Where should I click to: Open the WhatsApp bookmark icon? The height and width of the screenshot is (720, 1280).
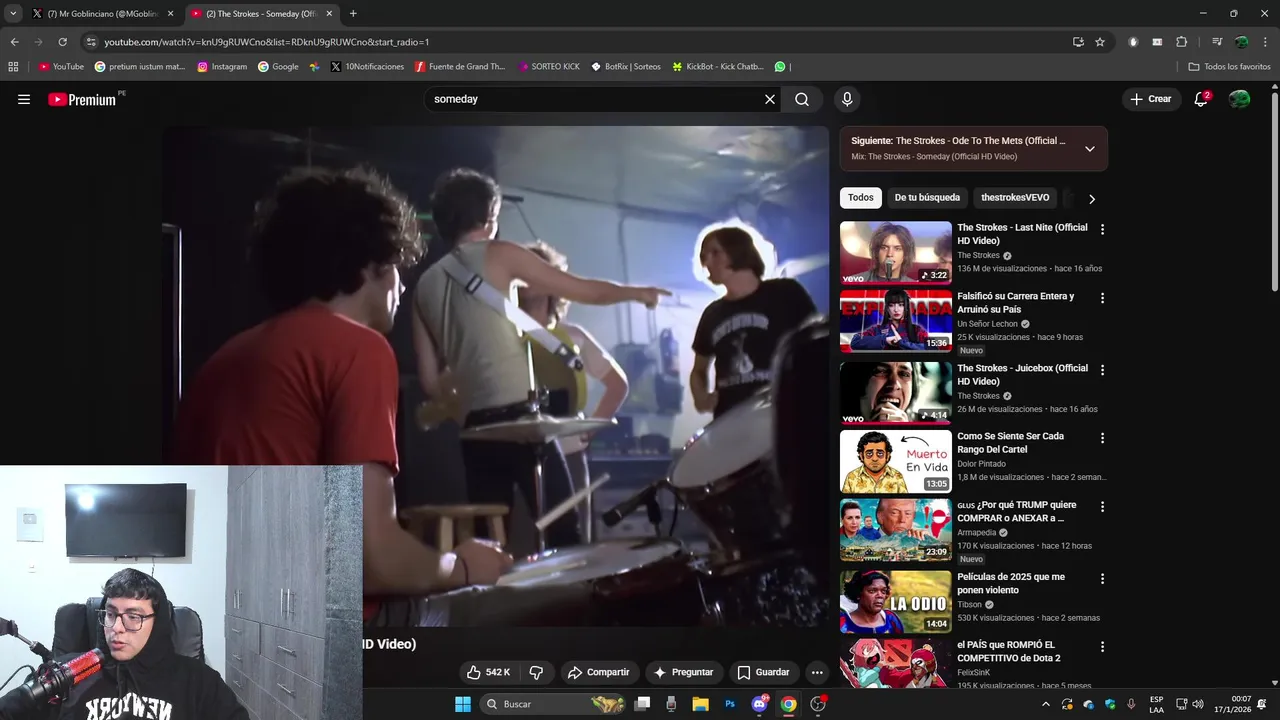780,67
